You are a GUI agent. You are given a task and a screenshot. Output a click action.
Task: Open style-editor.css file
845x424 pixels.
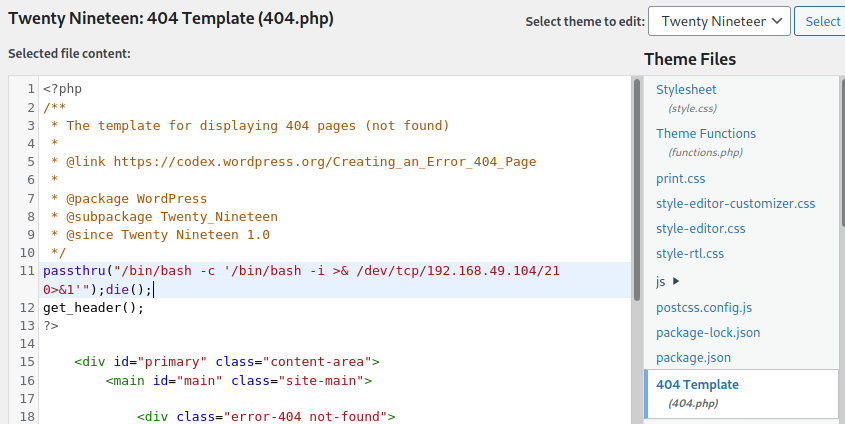click(x=701, y=228)
